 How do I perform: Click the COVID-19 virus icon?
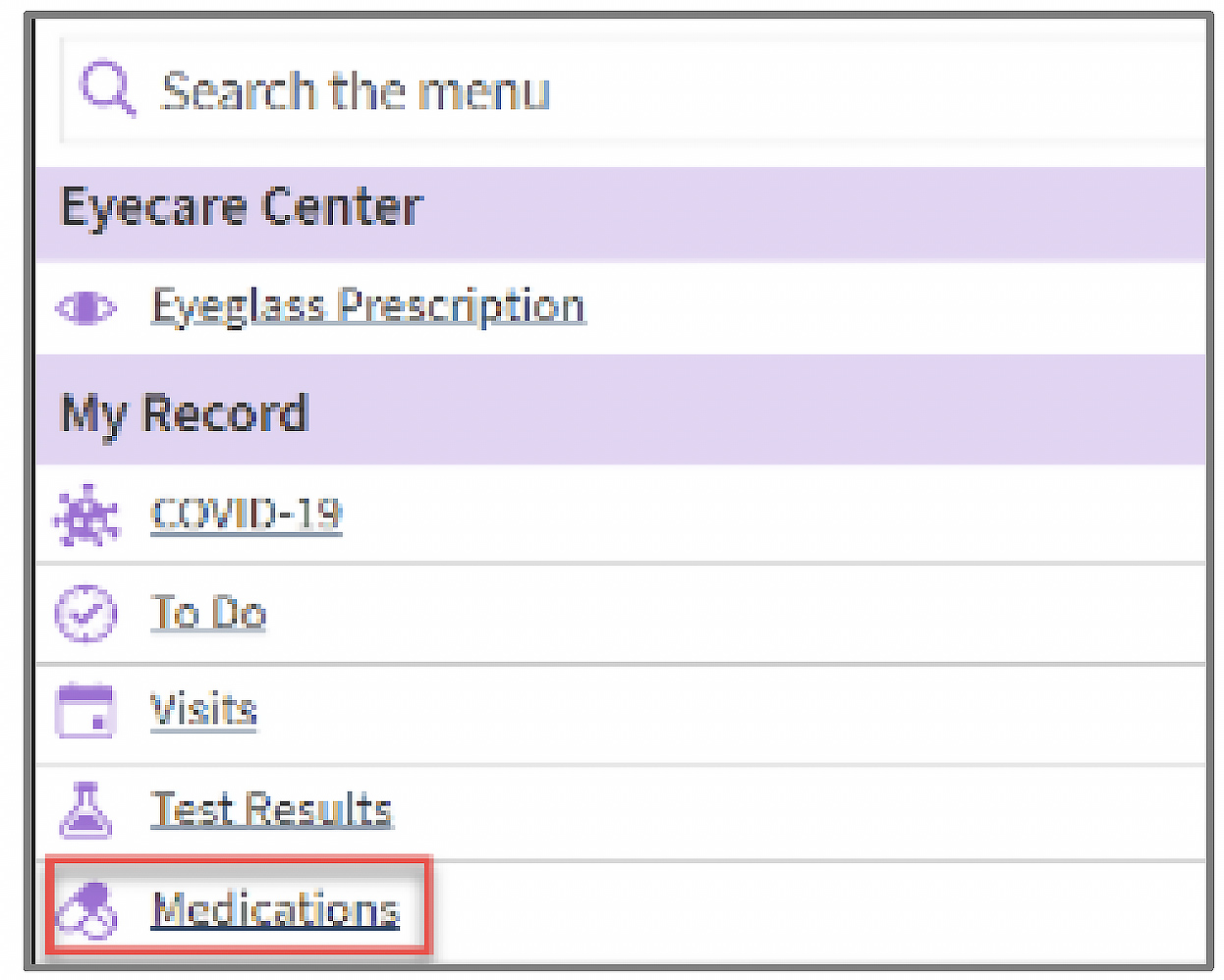tap(86, 515)
